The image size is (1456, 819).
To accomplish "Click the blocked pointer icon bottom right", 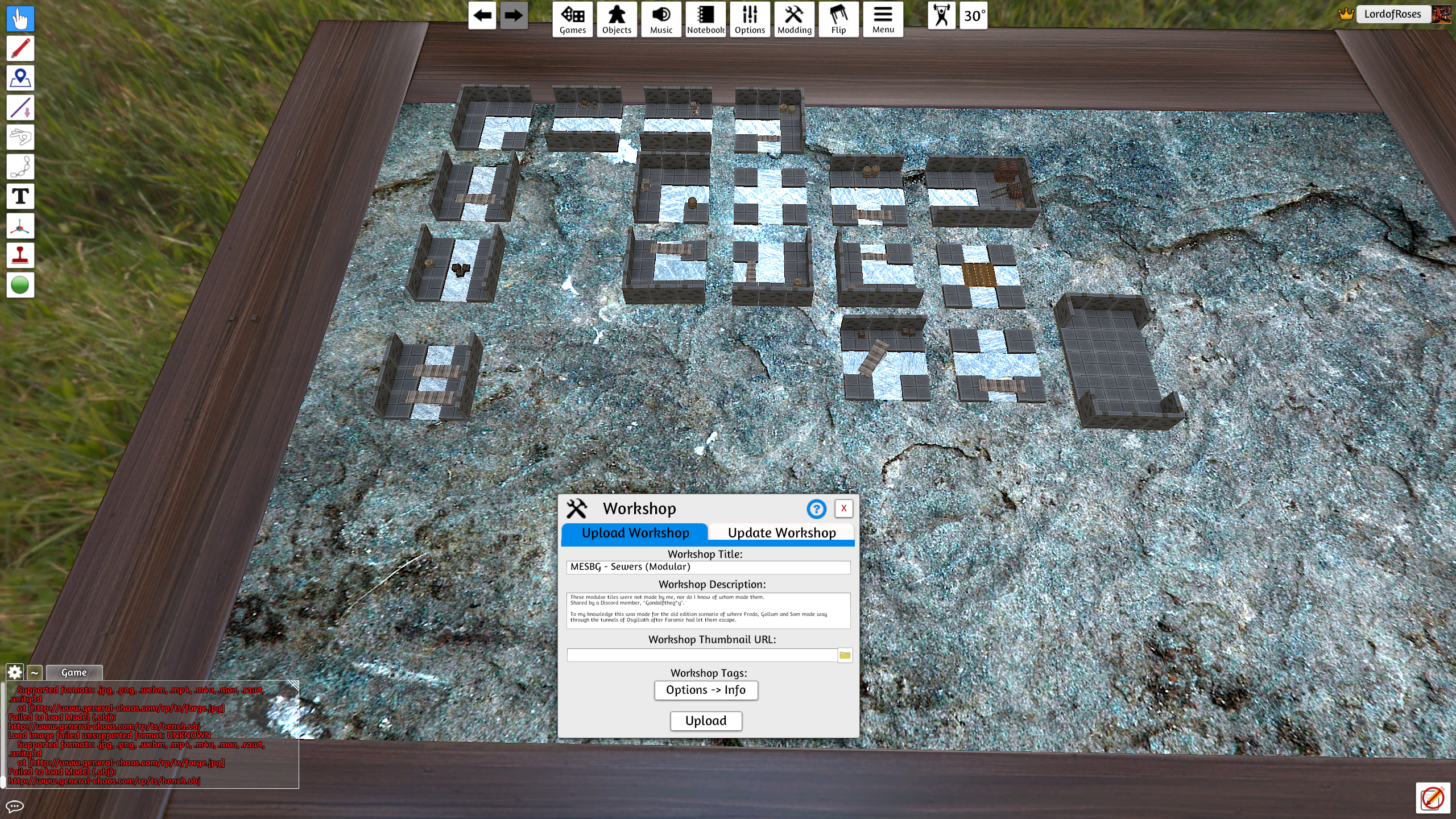I will 1433,798.
